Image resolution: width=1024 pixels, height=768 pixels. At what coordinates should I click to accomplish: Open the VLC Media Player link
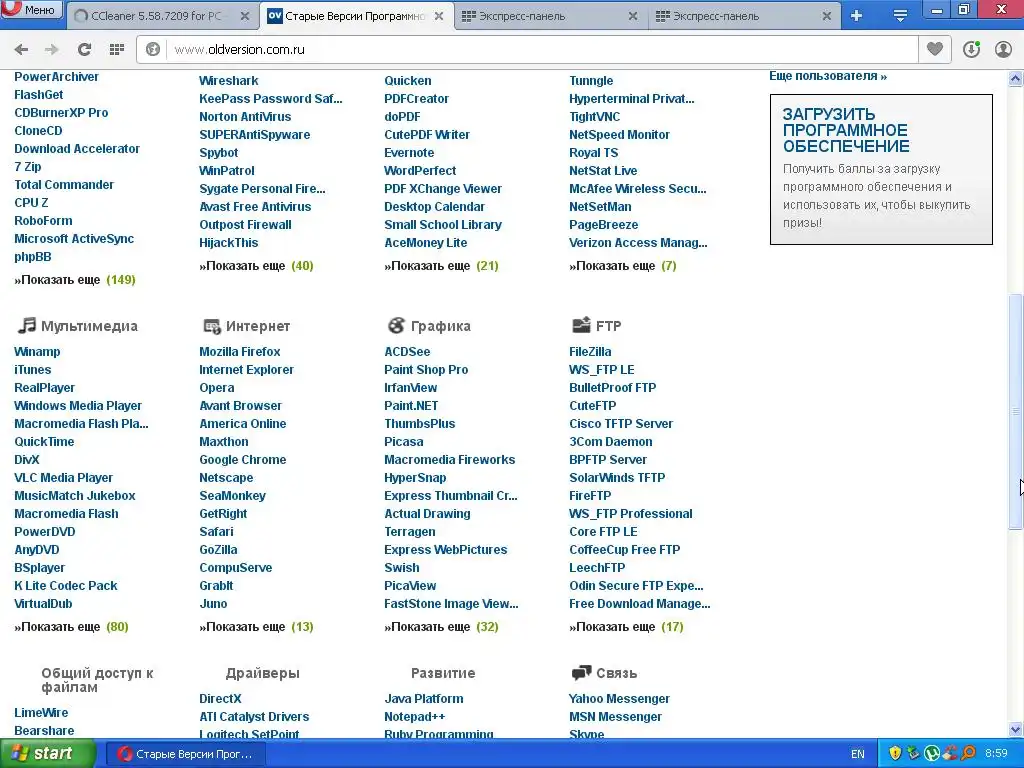pos(63,477)
